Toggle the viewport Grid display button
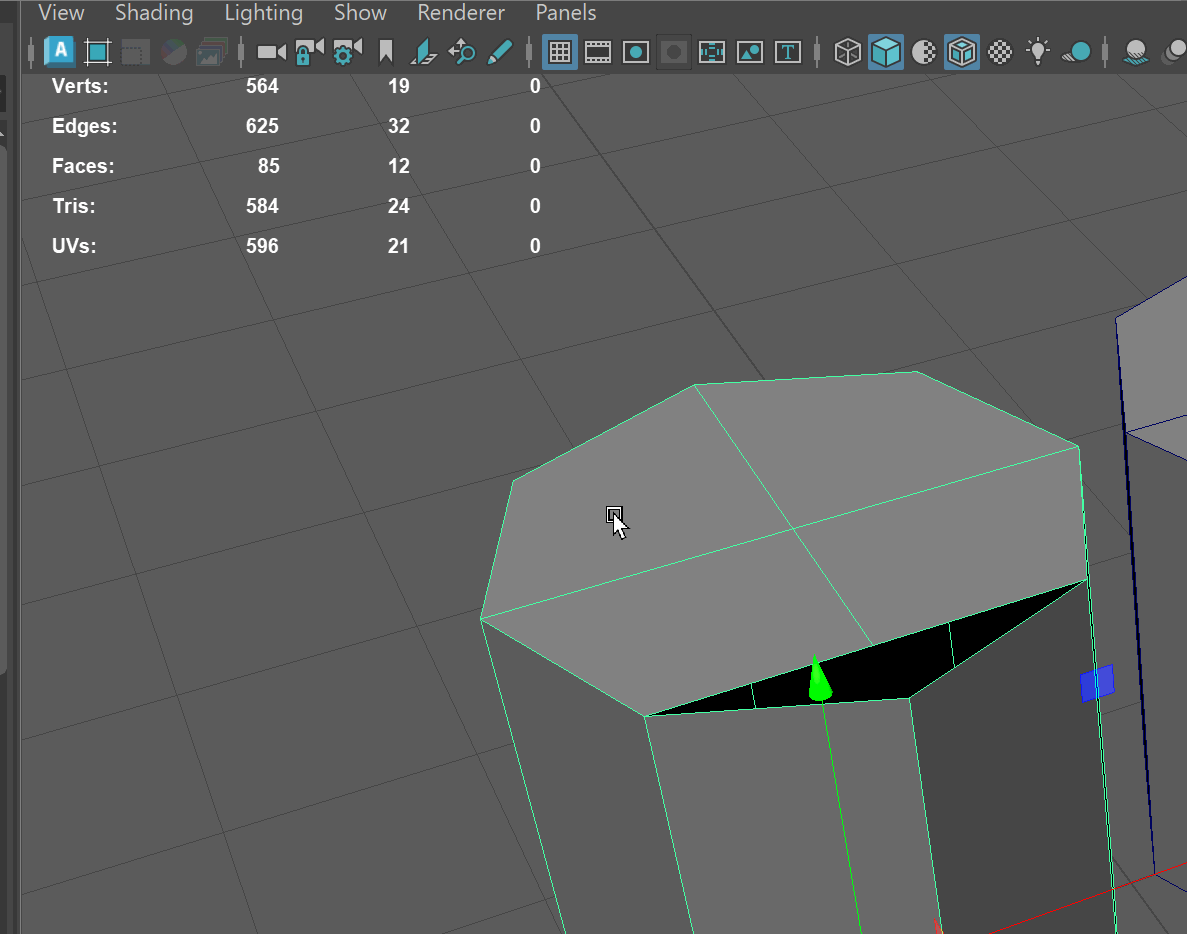This screenshot has width=1187, height=934. pos(560,52)
